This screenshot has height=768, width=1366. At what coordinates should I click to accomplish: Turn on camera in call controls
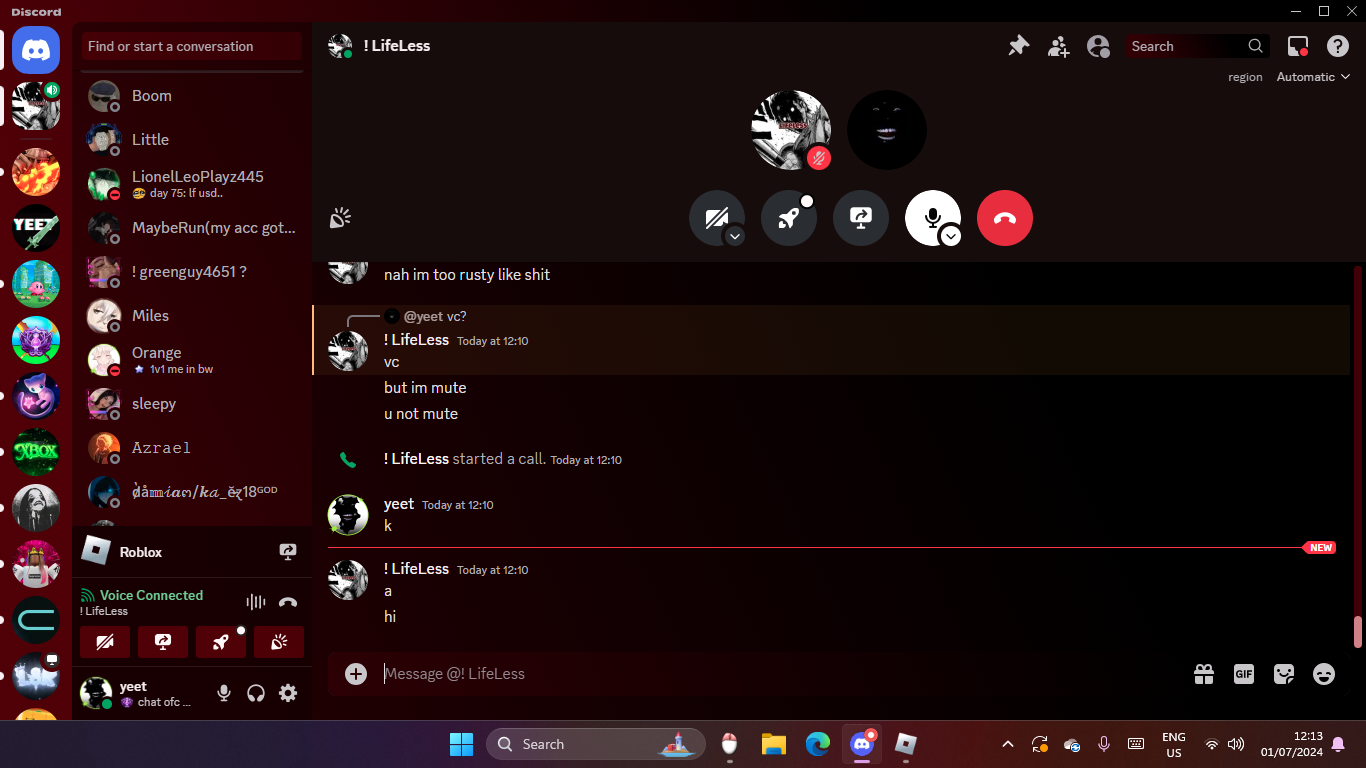click(717, 218)
